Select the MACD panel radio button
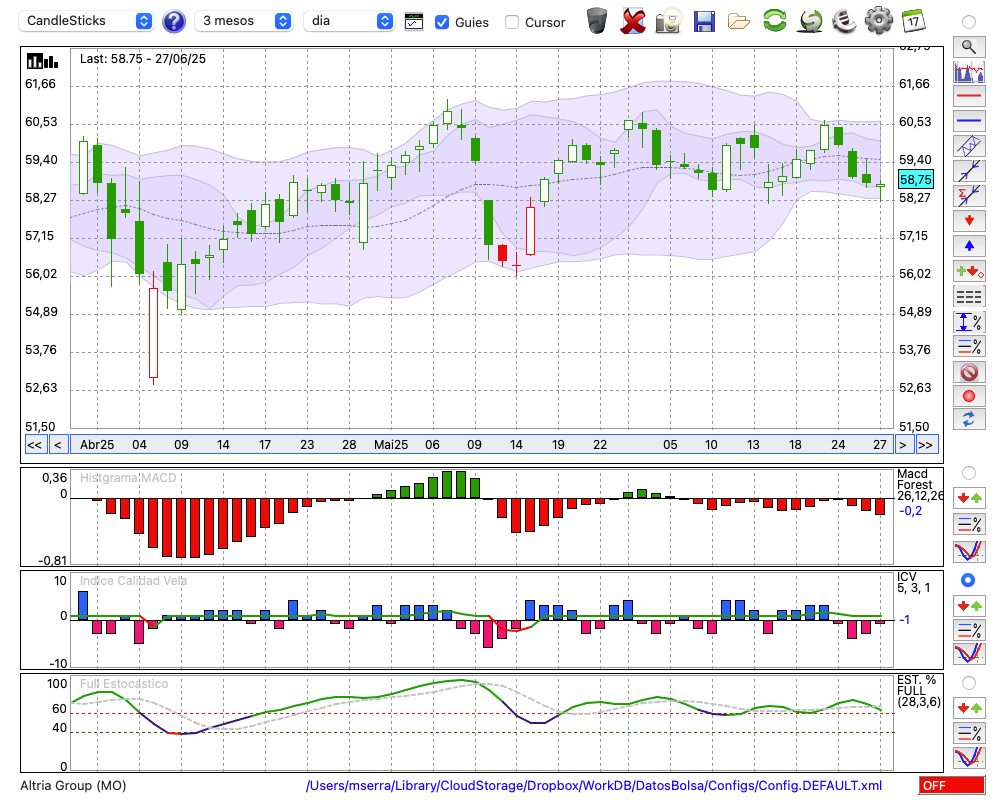 [x=969, y=473]
